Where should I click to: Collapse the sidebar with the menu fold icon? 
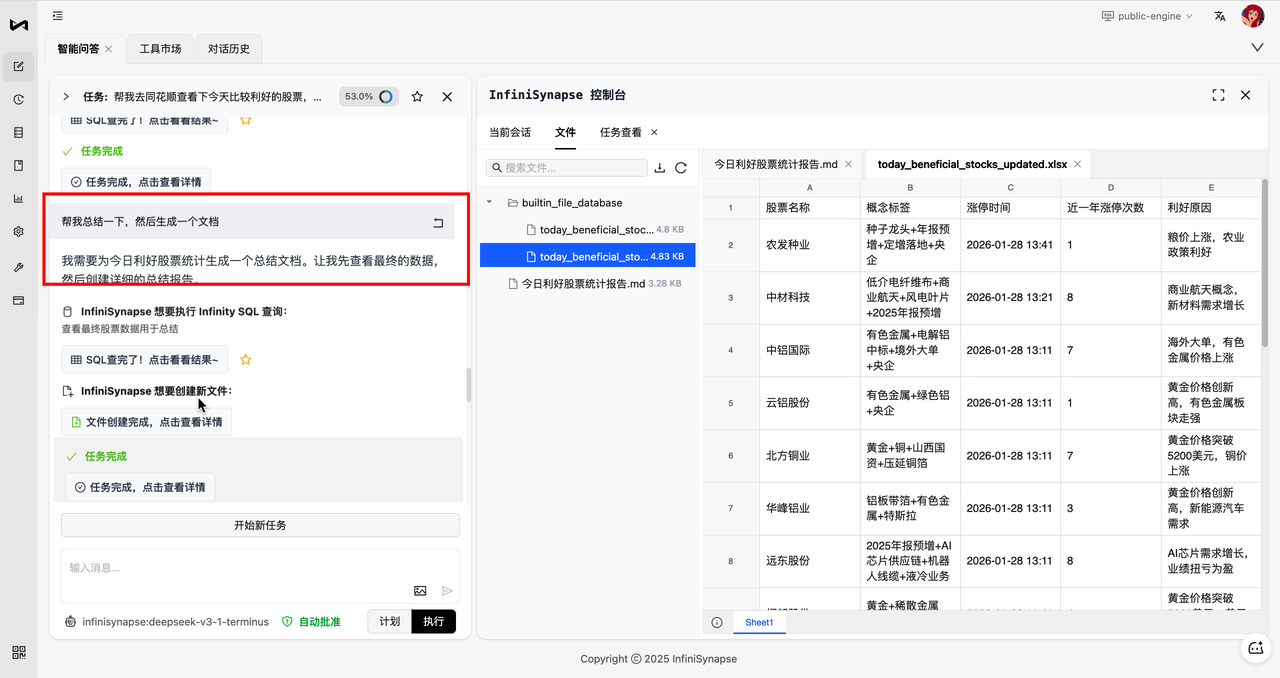58,16
